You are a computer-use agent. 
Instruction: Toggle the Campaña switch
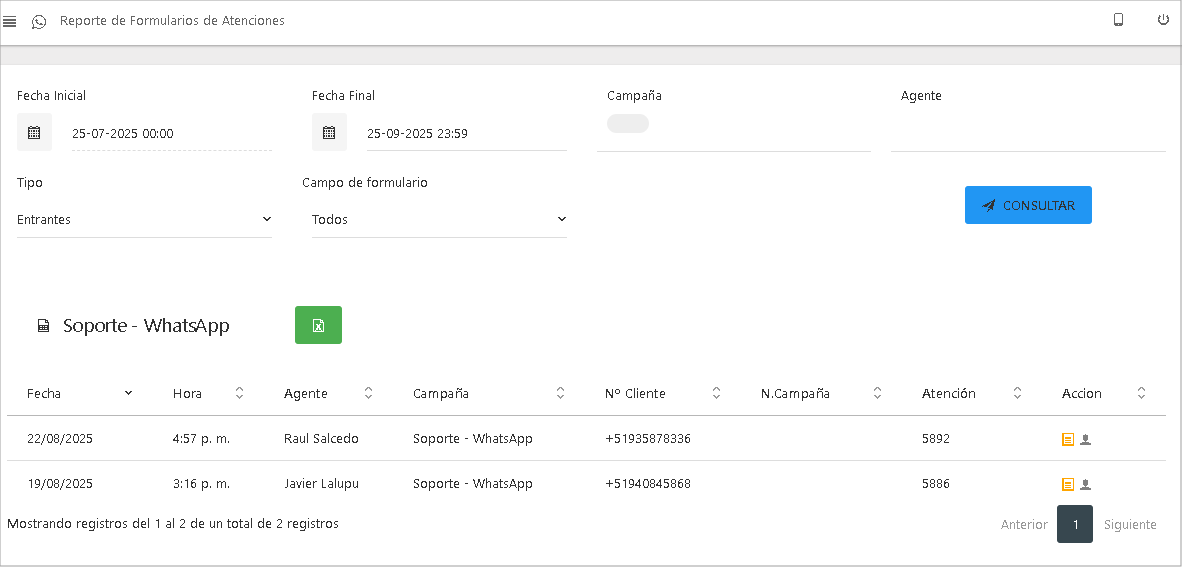point(628,124)
